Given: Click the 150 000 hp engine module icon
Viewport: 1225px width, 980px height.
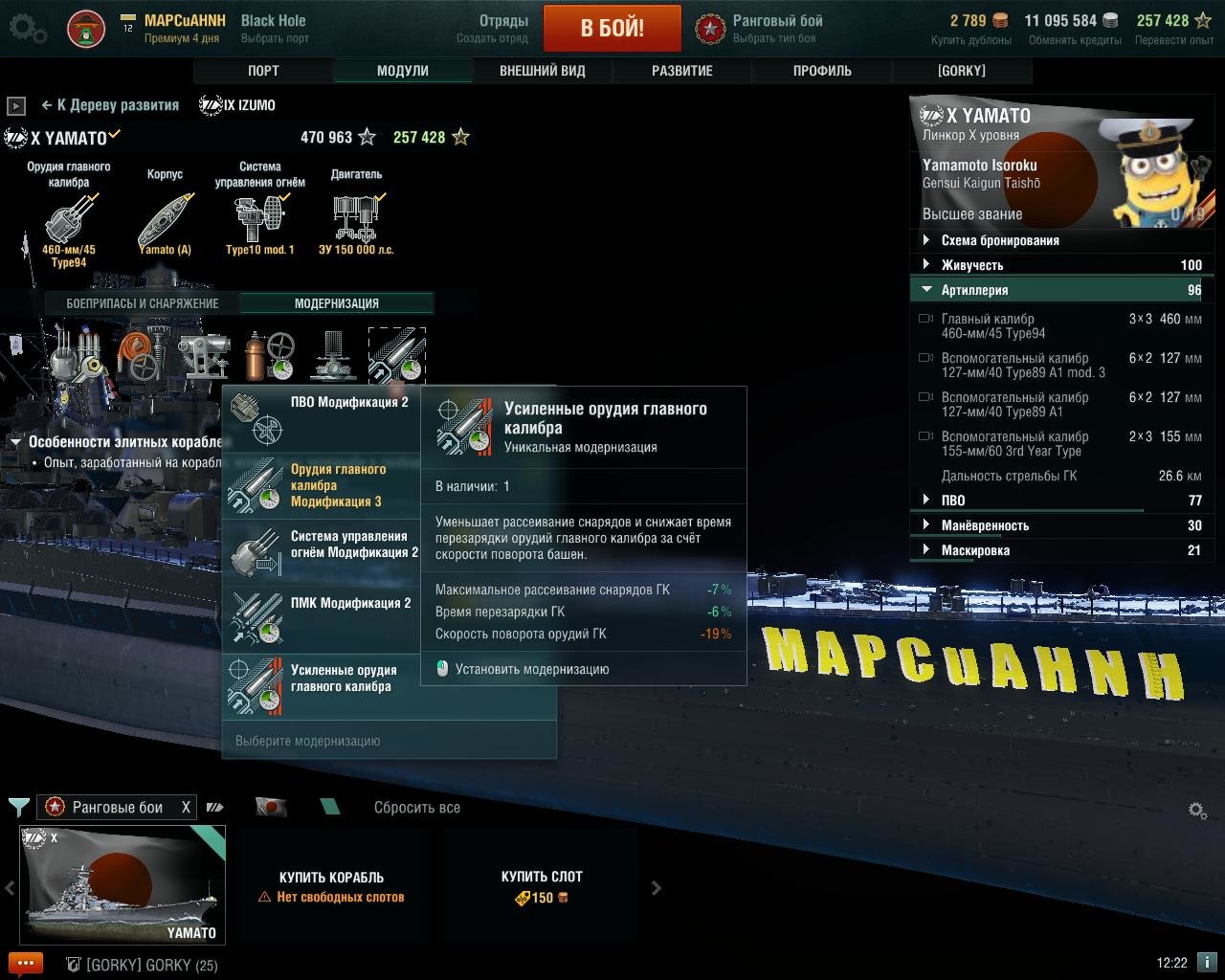Looking at the screenshot, I should (x=356, y=219).
